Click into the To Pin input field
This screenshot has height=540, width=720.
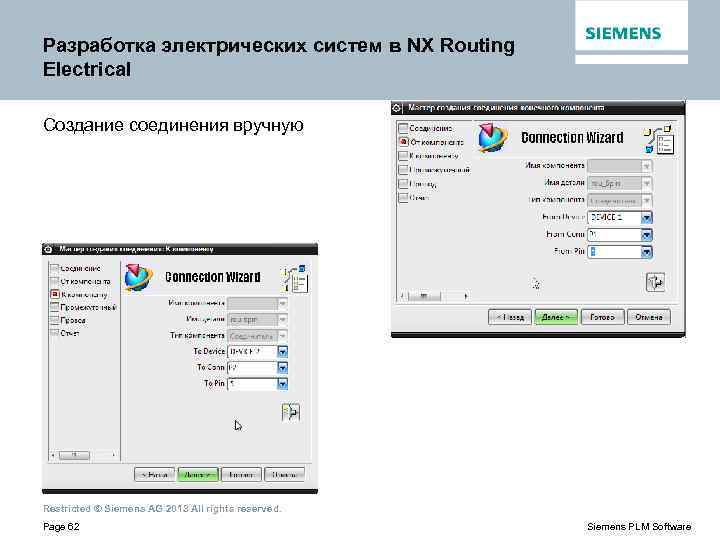253,384
